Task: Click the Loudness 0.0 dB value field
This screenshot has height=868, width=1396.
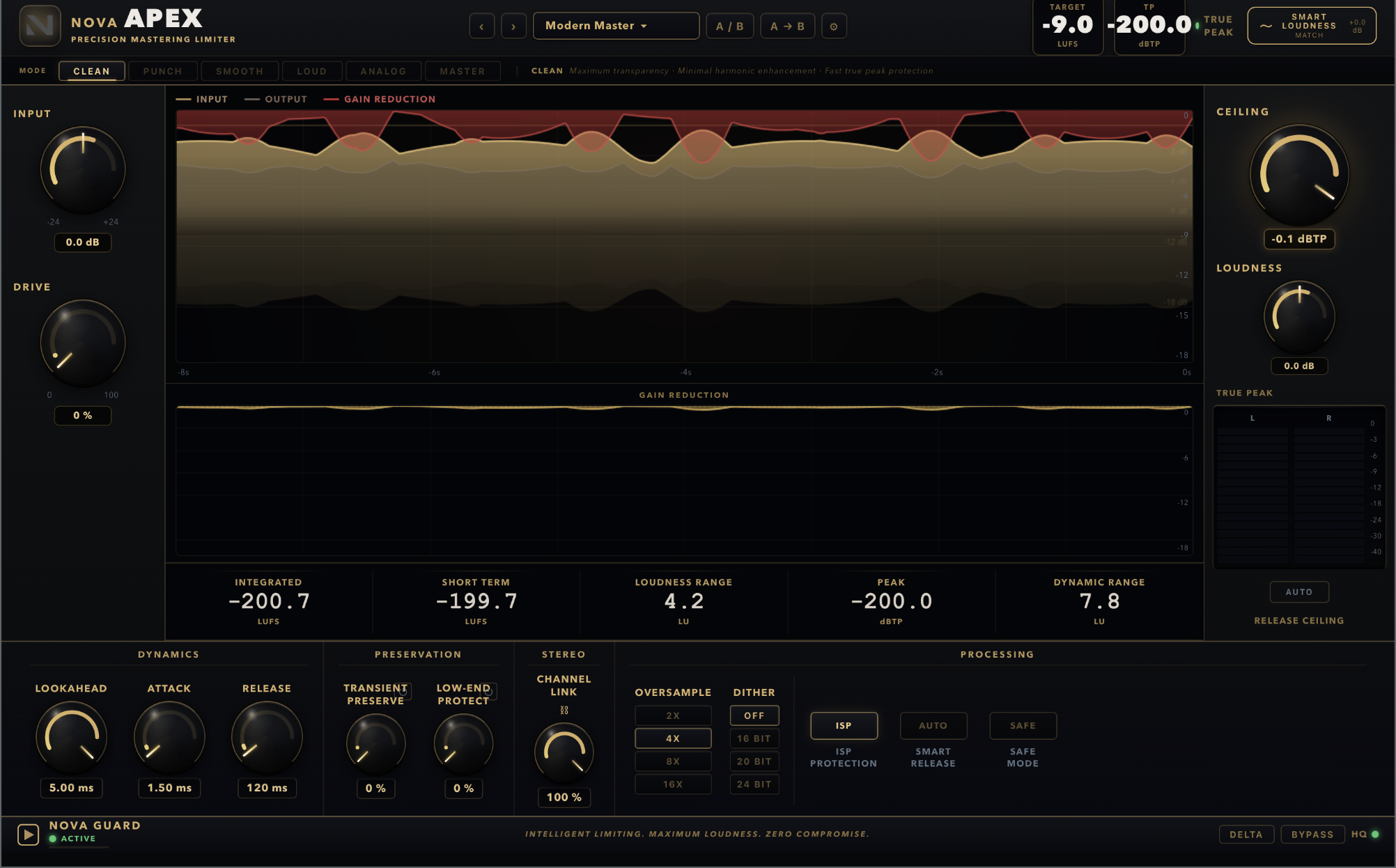Action: (1299, 366)
